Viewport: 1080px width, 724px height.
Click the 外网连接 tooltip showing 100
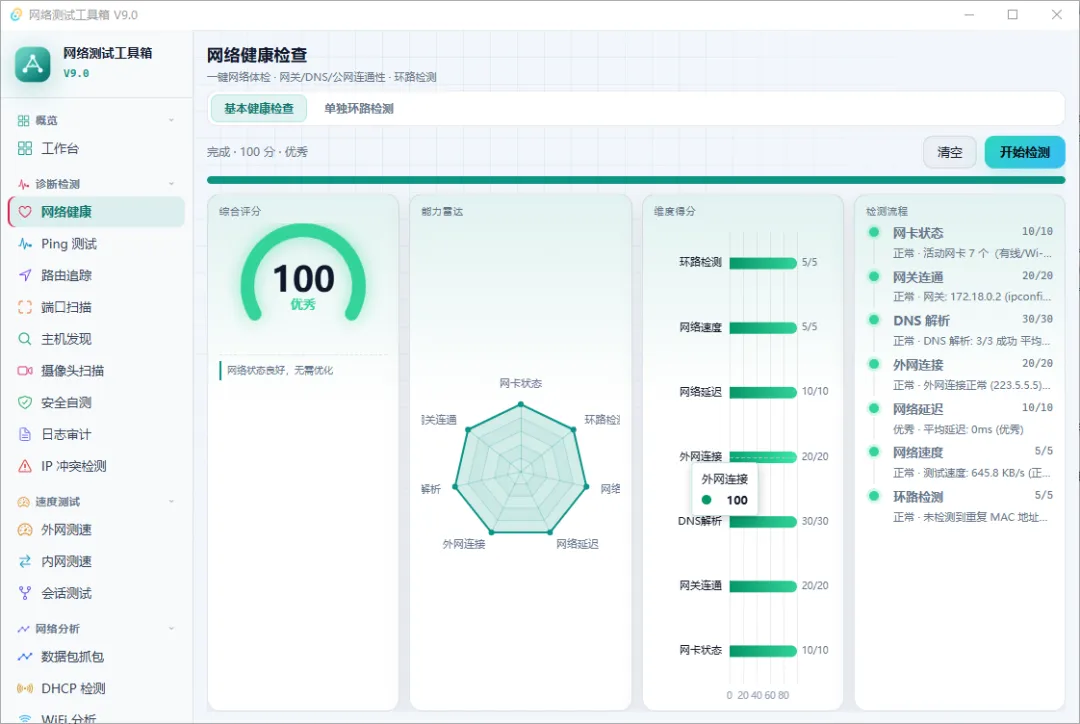point(725,489)
